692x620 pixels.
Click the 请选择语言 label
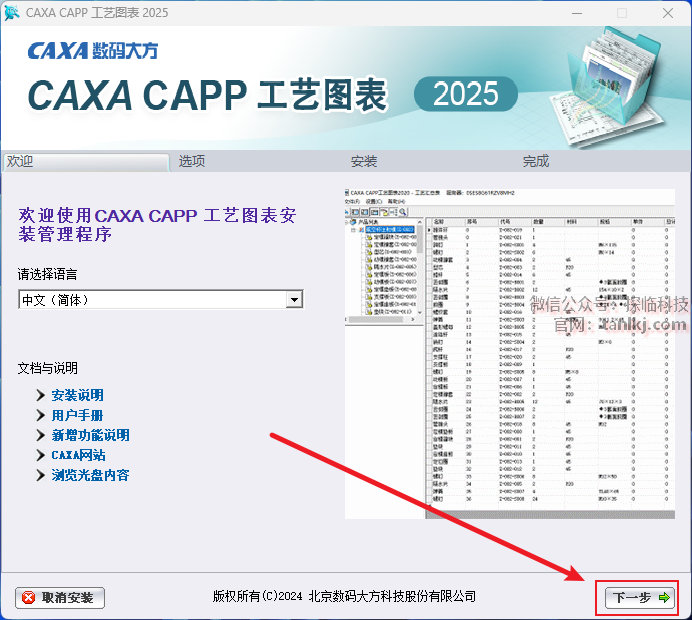coord(47,274)
